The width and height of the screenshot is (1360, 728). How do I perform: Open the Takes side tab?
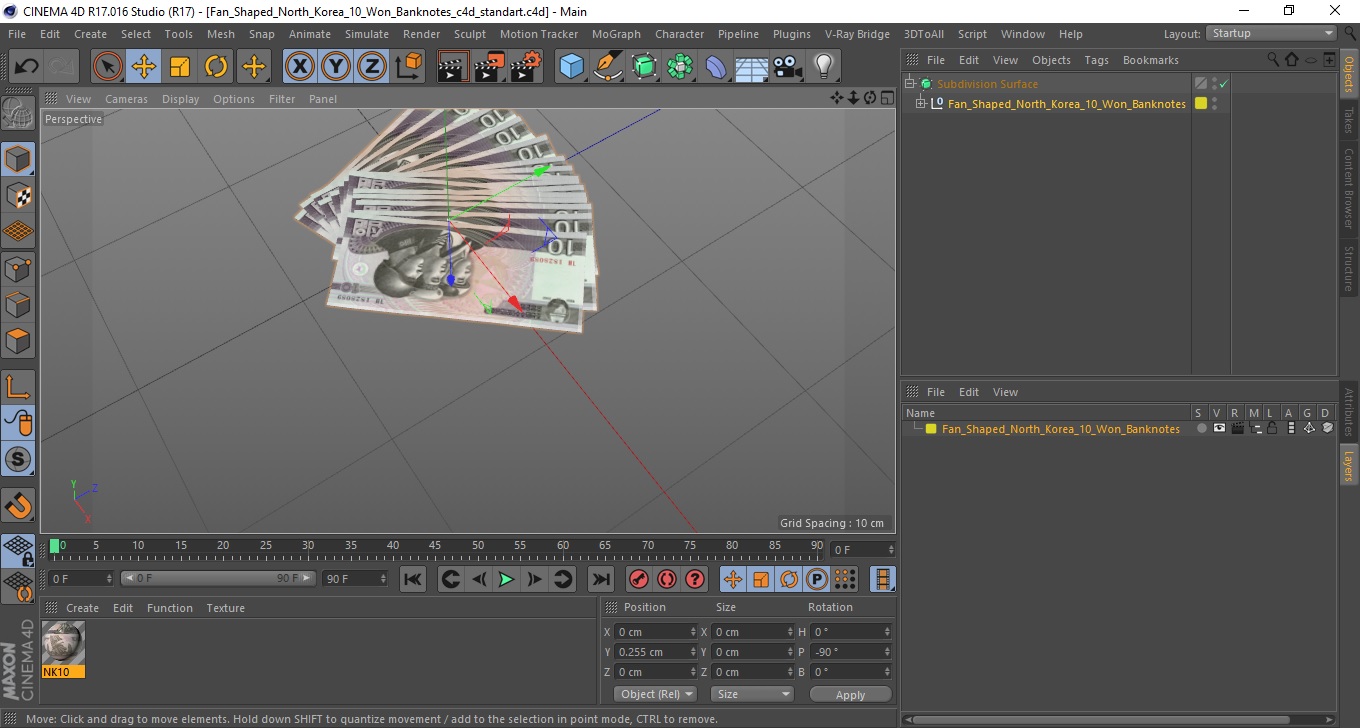point(1348,120)
